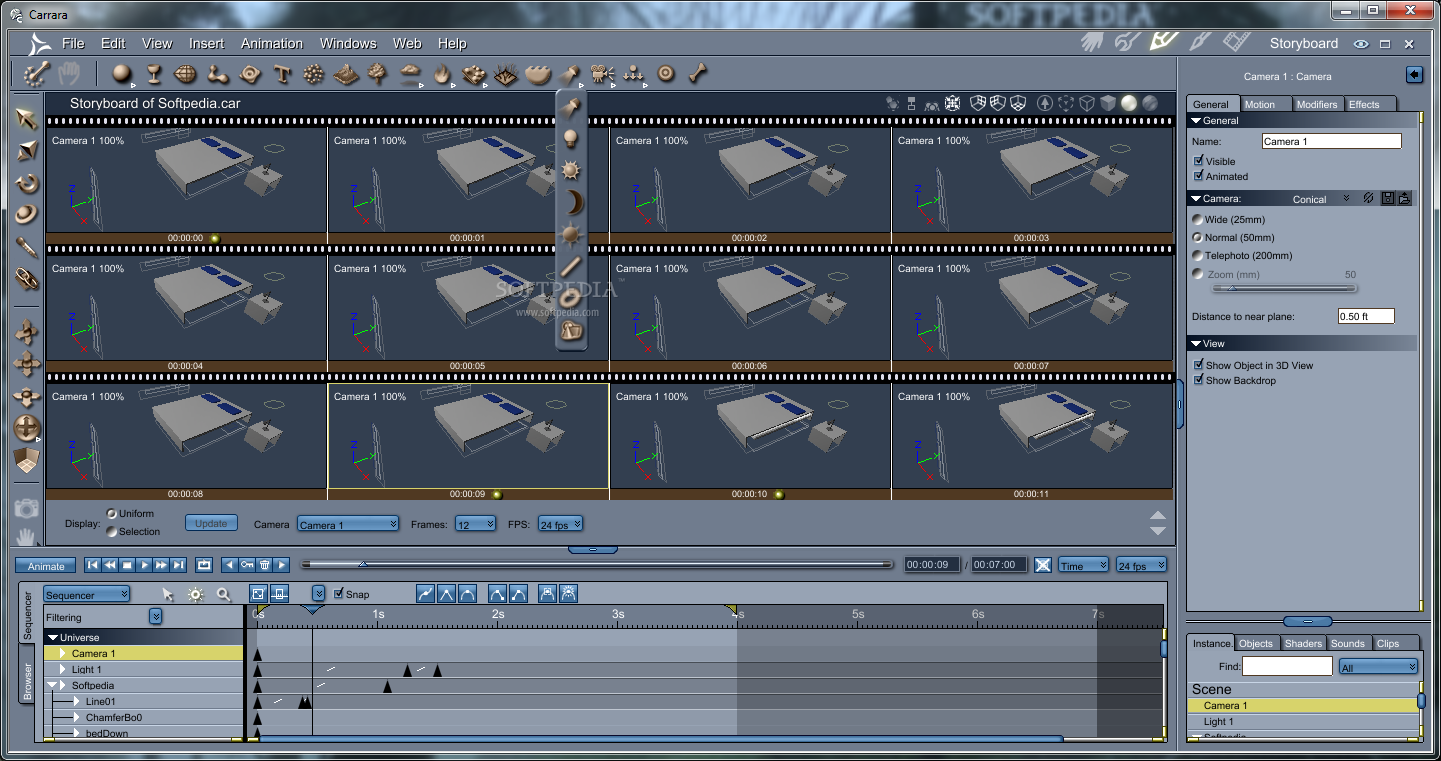1441x761 pixels.
Task: Jump to the first frame
Action: click(x=93, y=565)
